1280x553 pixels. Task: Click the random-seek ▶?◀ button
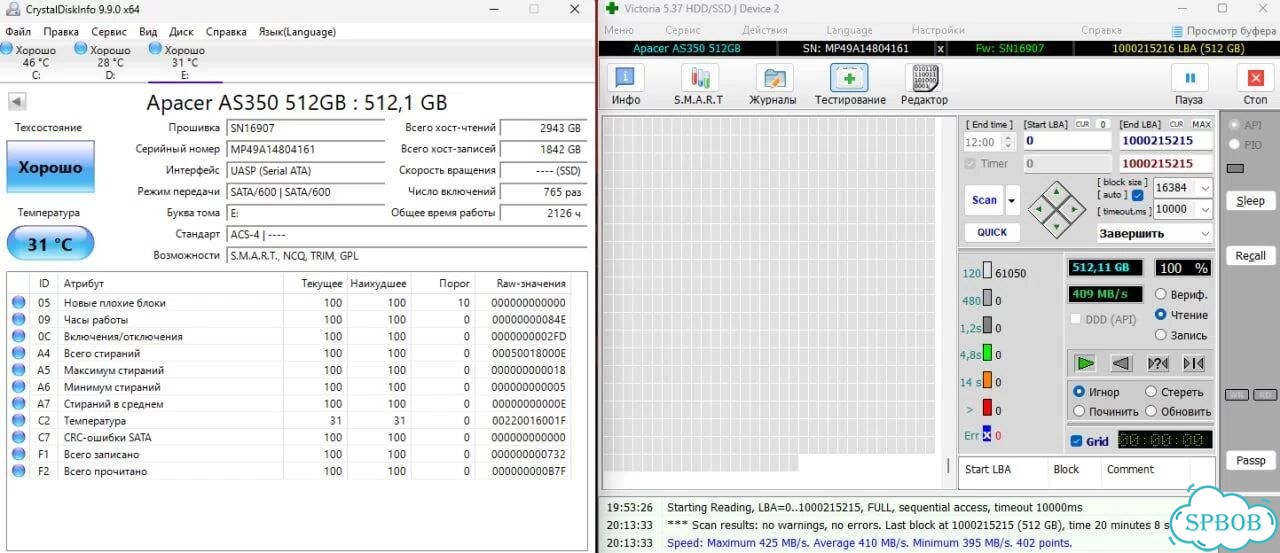[x=1158, y=363]
